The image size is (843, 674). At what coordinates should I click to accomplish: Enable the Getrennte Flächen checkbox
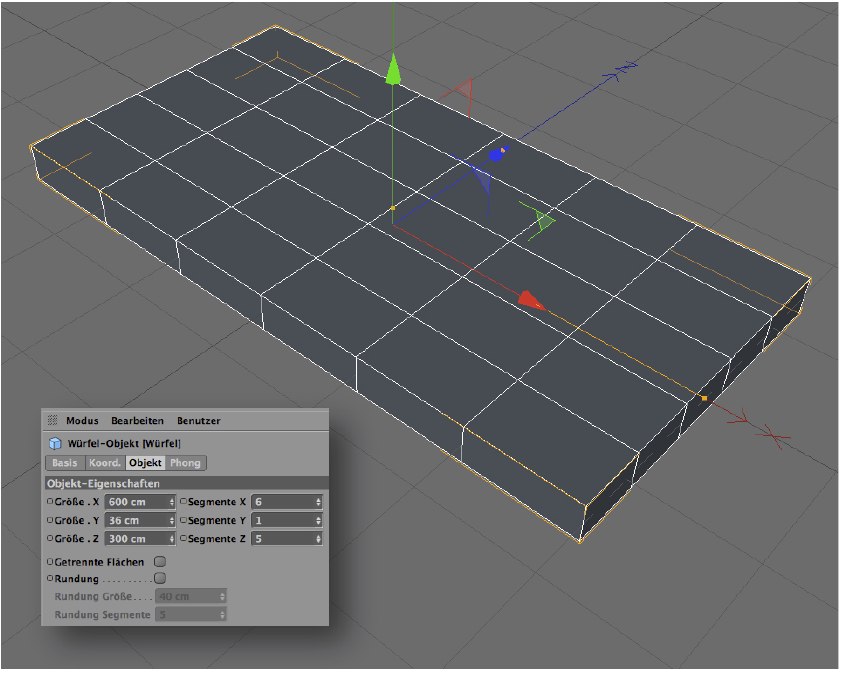pyautogui.click(x=160, y=562)
